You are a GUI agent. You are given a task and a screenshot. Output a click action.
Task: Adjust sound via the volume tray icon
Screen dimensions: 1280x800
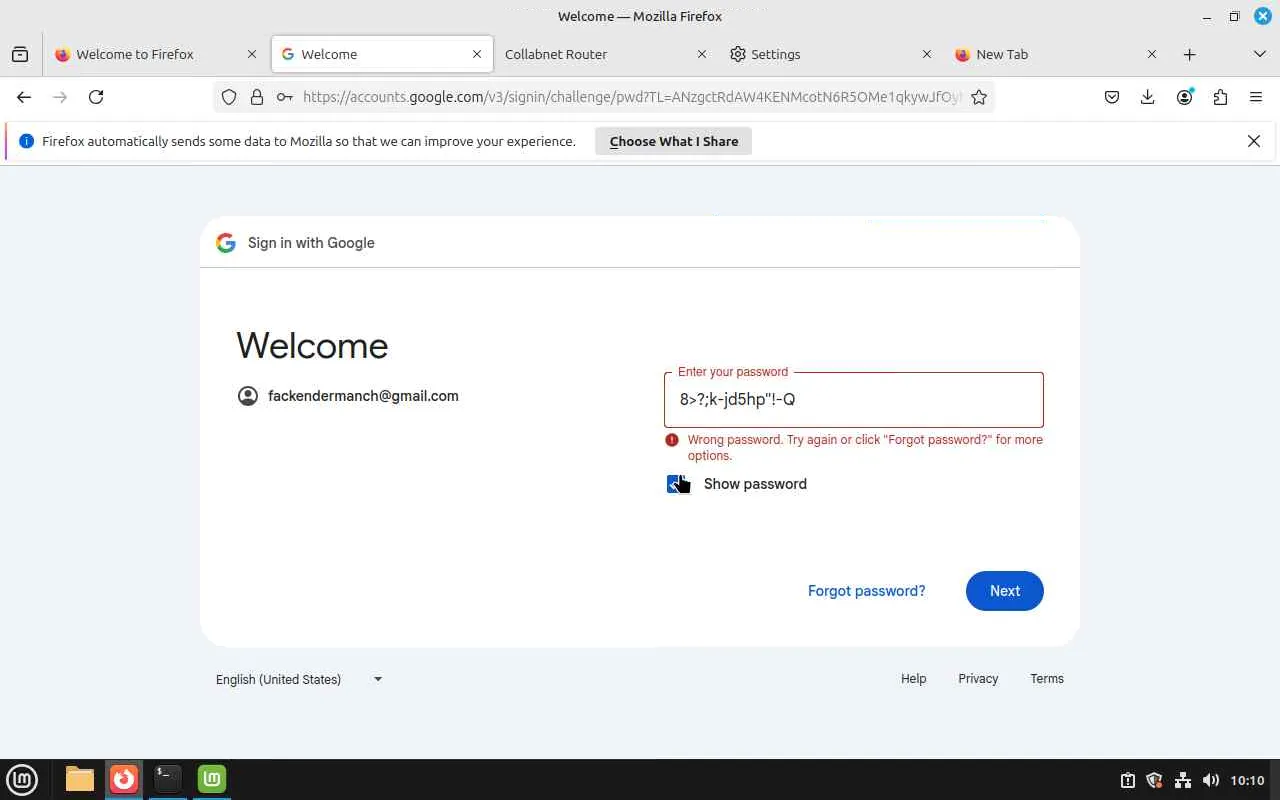point(1210,780)
